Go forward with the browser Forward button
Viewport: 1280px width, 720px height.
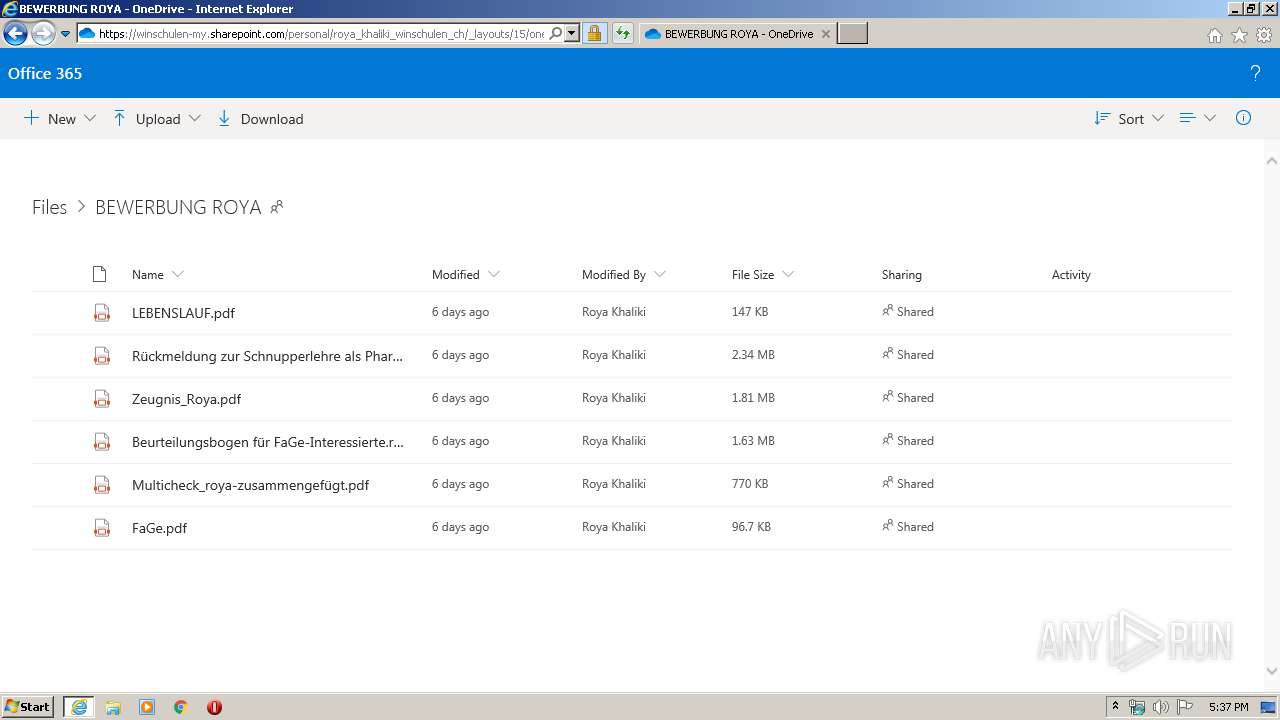click(x=42, y=34)
